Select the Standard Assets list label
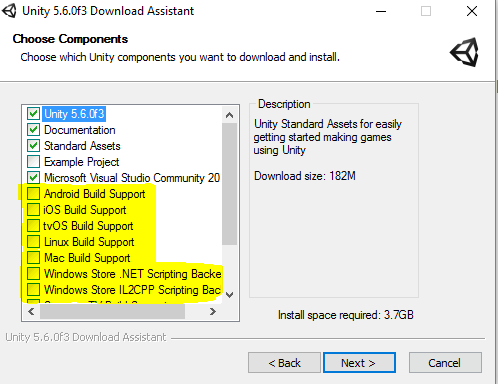This screenshot has width=498, height=384. (x=82, y=146)
